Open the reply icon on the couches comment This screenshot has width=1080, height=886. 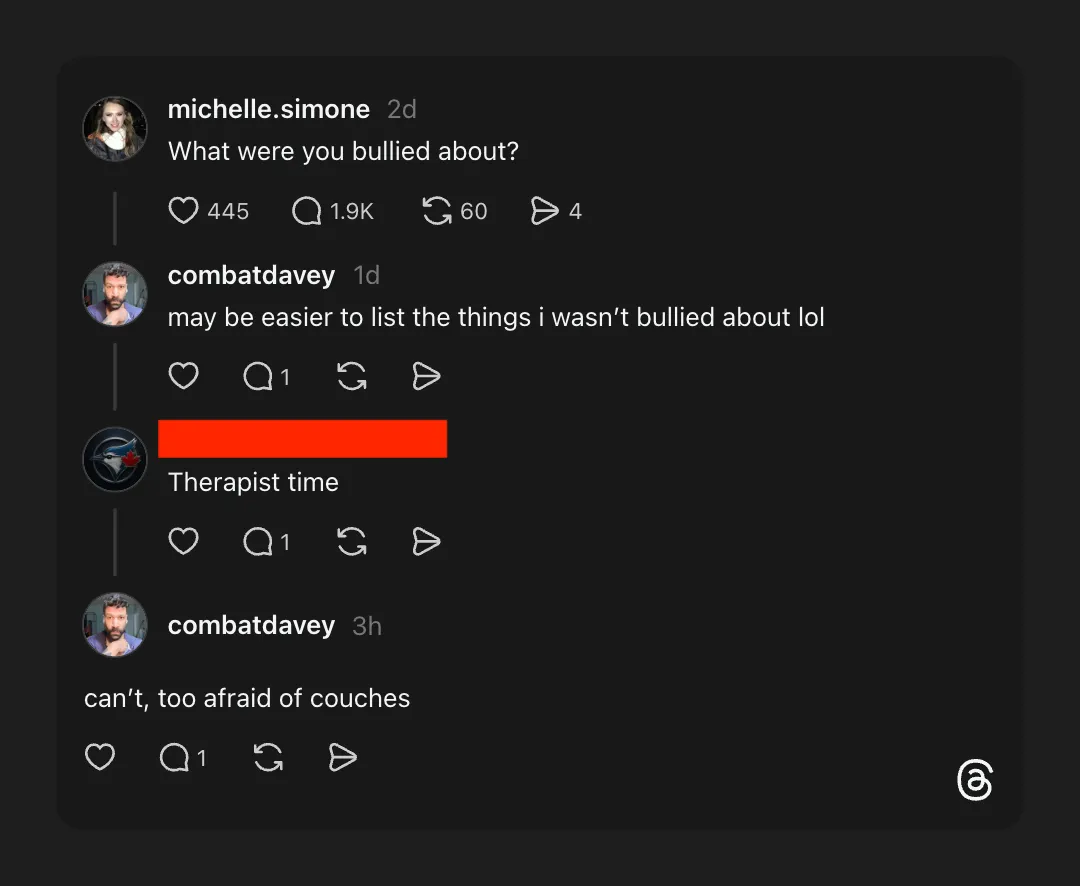[x=175, y=757]
